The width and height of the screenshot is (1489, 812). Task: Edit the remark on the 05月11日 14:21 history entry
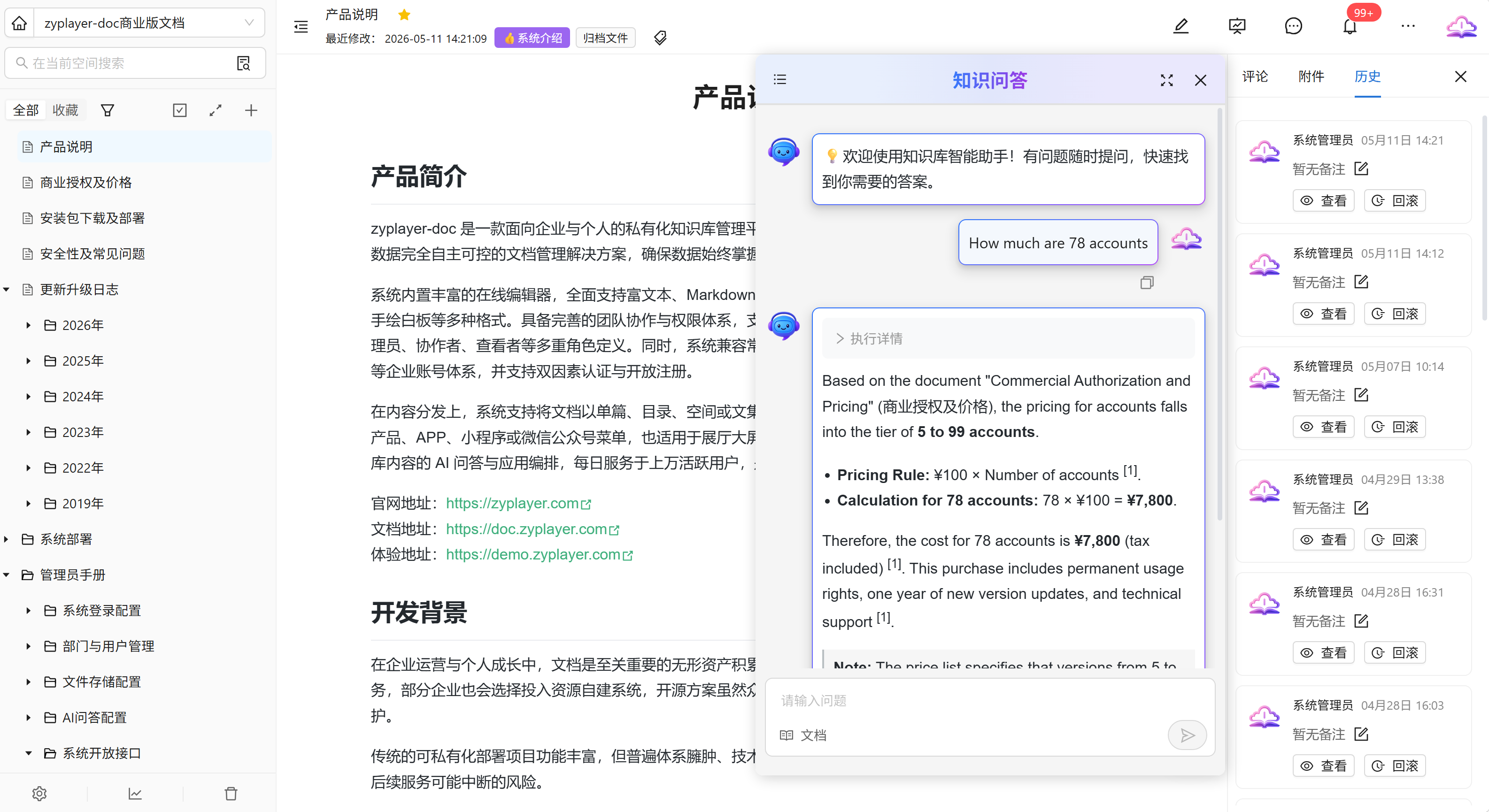click(1361, 169)
